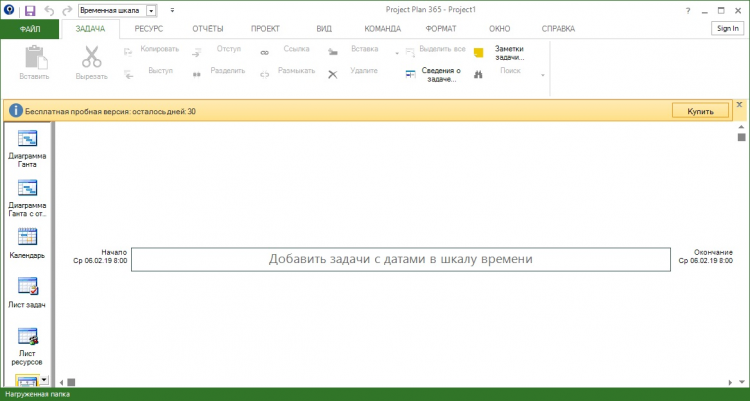Click the Вырезать scissors icon
750x401 pixels.
[x=91, y=56]
